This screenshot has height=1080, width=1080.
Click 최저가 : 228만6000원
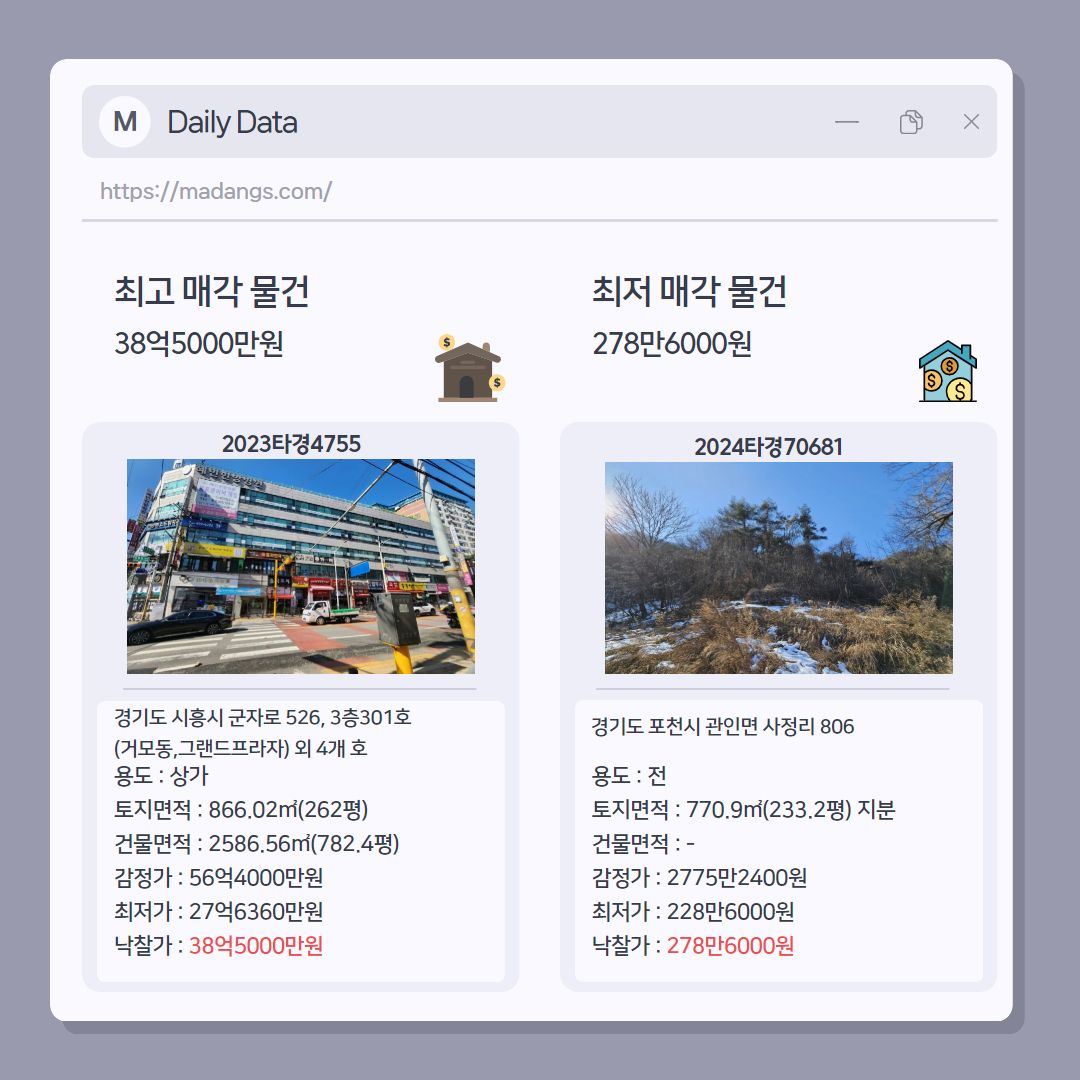[x=693, y=911]
